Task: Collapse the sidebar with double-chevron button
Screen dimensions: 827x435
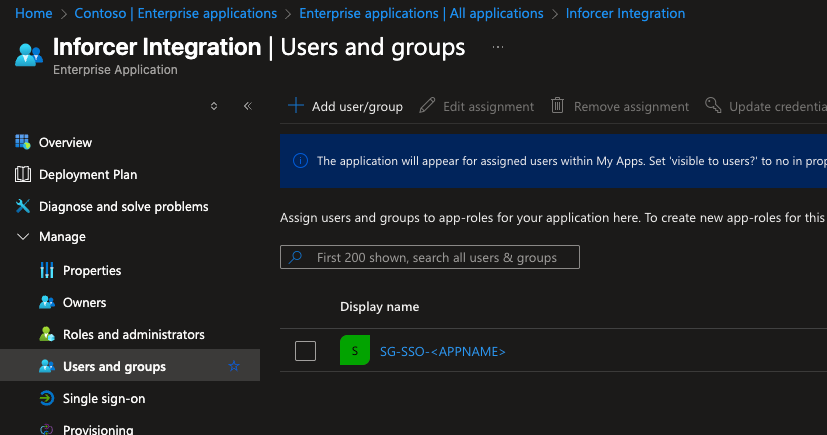Action: pos(247,106)
